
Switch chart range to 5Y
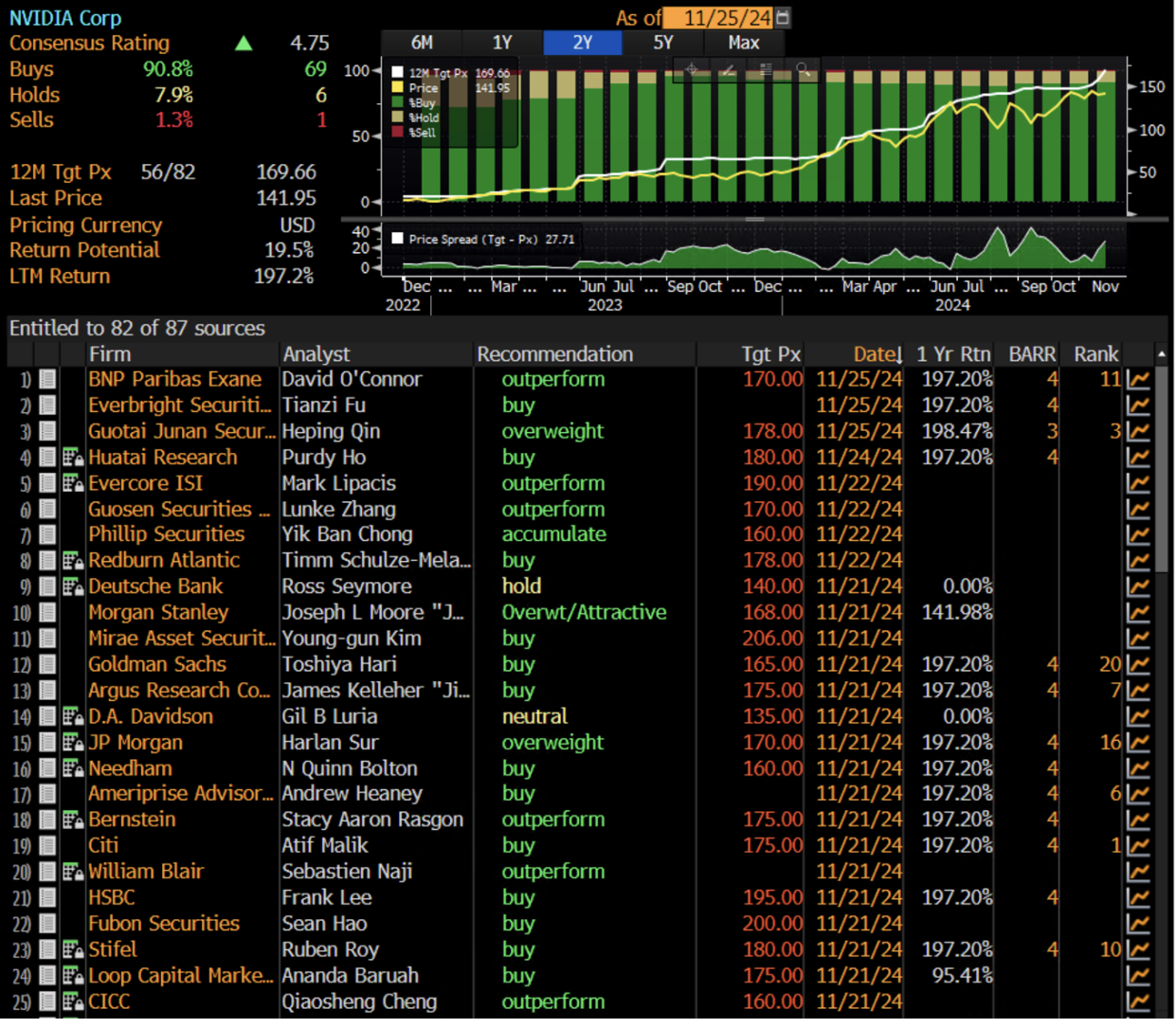[663, 43]
